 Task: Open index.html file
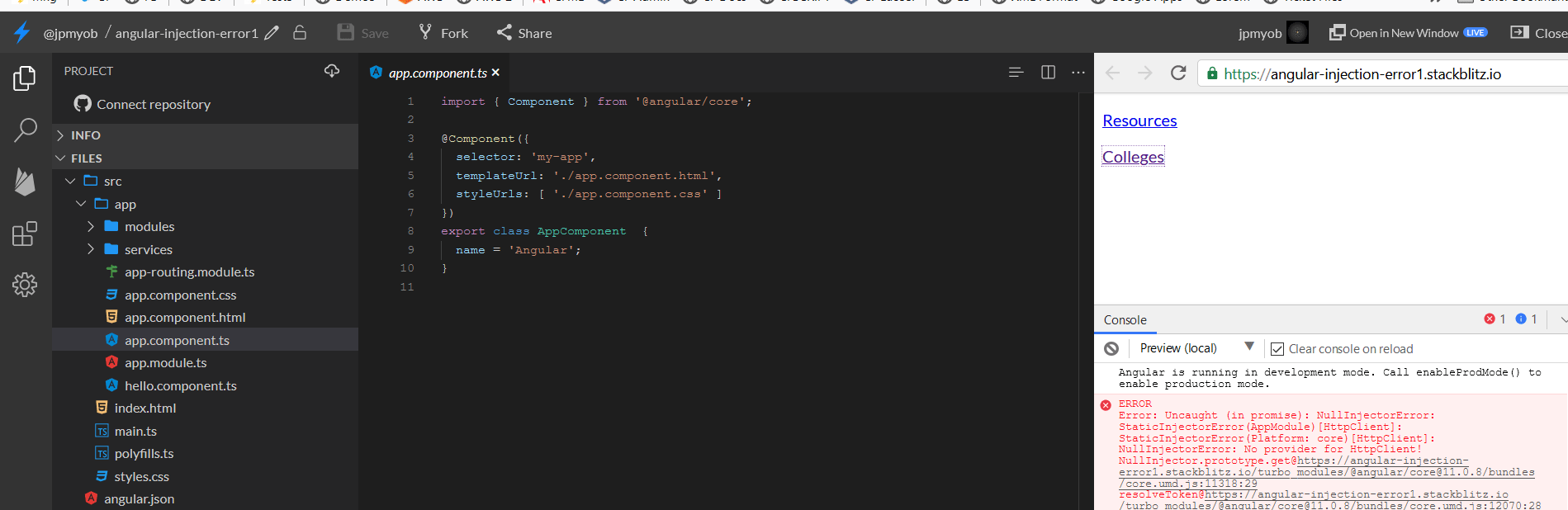tap(205, 408)
